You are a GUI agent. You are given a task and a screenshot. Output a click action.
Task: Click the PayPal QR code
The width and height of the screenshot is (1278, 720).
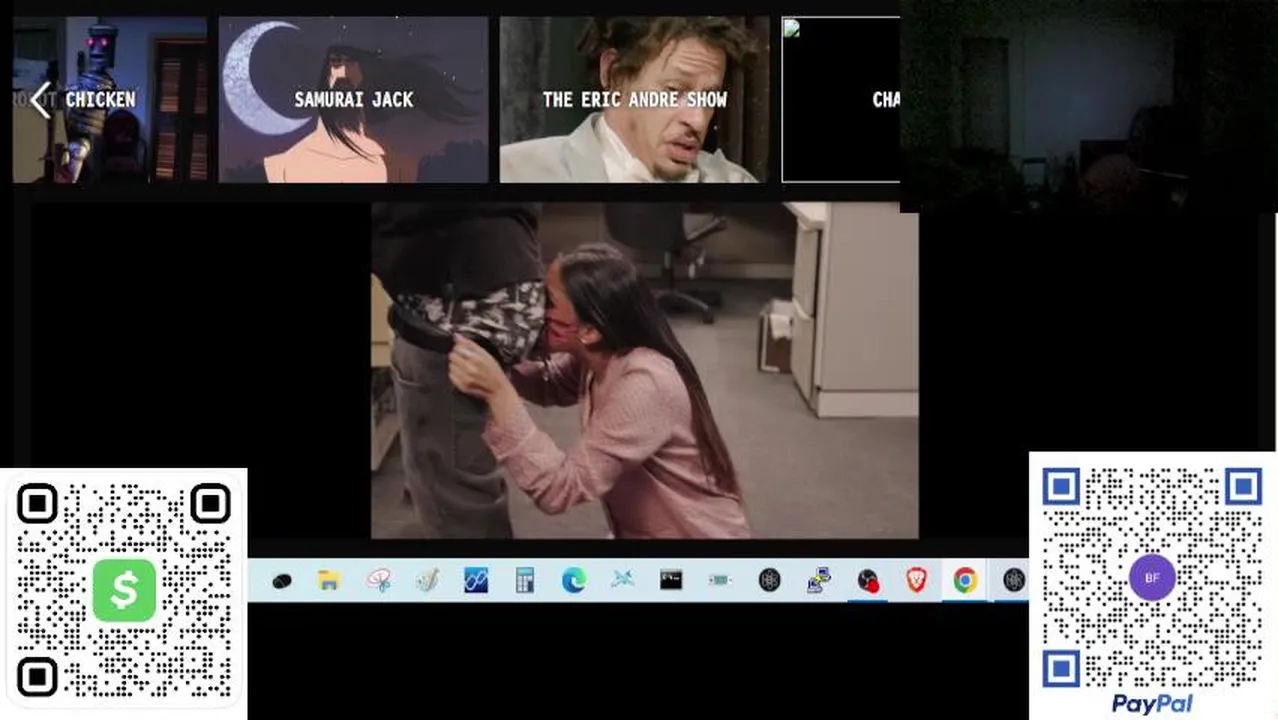(1152, 577)
